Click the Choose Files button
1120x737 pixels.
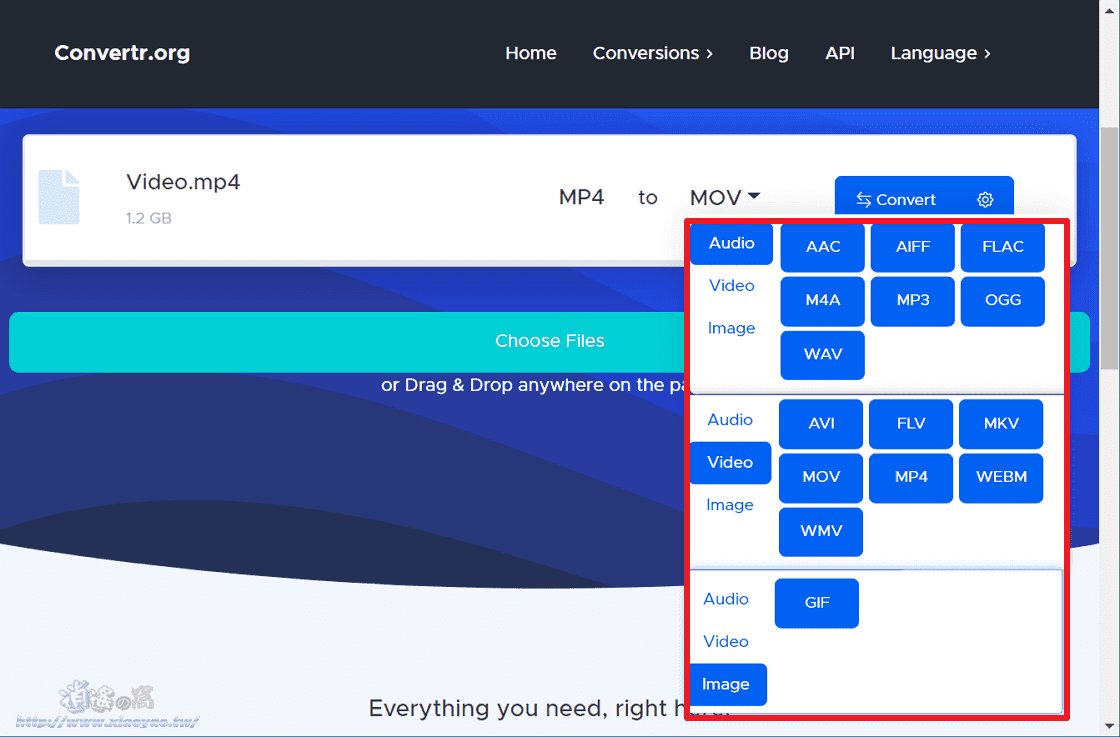coord(550,341)
